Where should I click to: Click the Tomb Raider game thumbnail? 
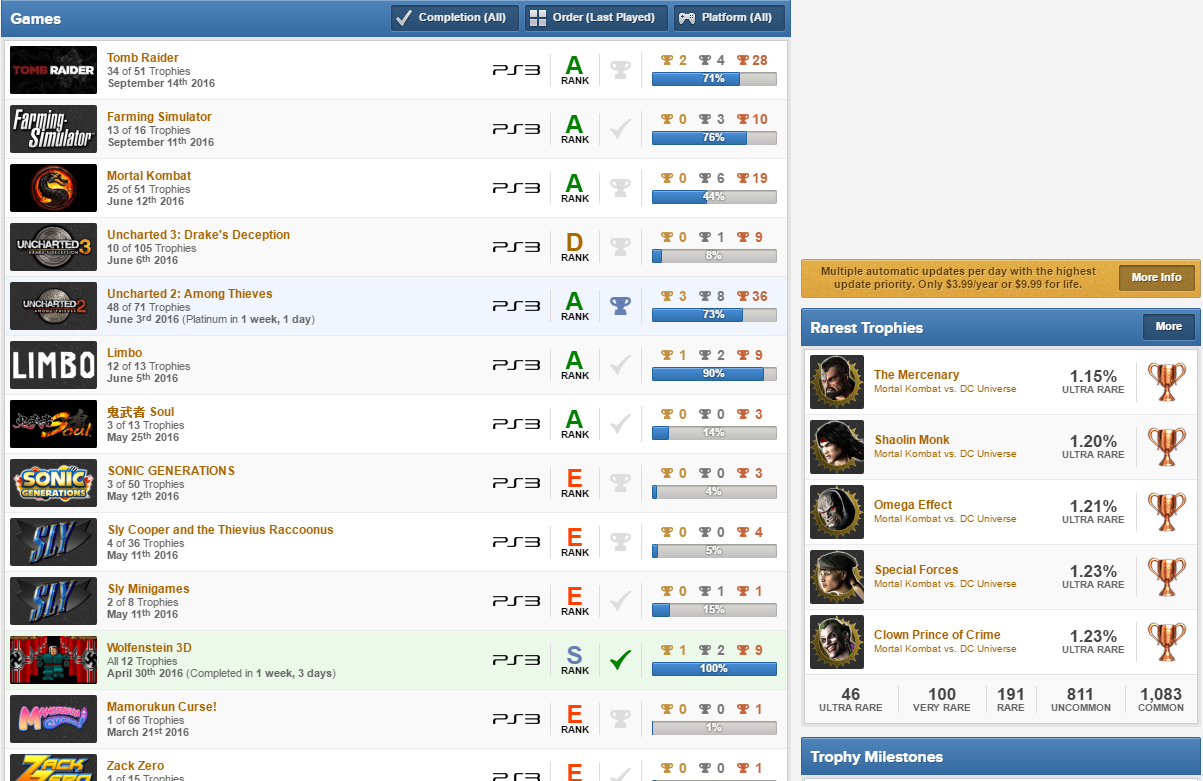pos(52,70)
